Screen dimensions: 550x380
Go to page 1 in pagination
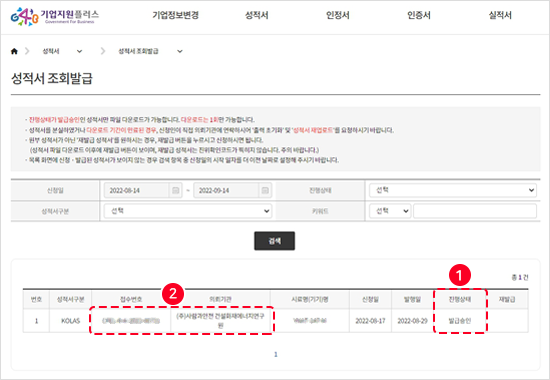276,354
